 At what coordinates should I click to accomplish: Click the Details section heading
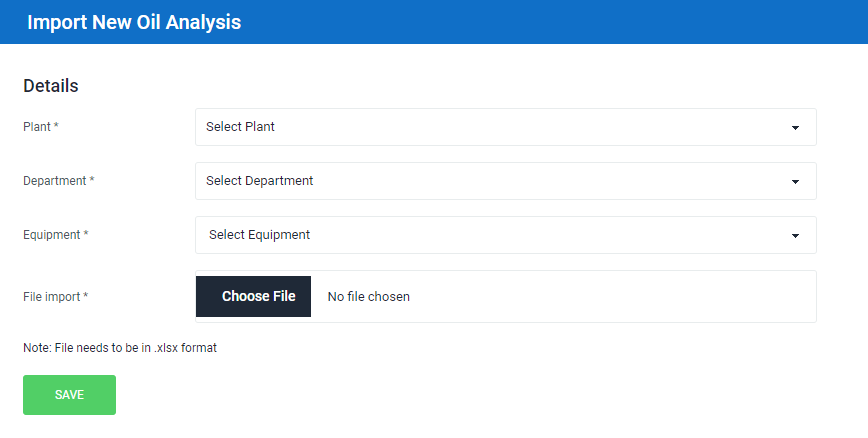[x=51, y=86]
